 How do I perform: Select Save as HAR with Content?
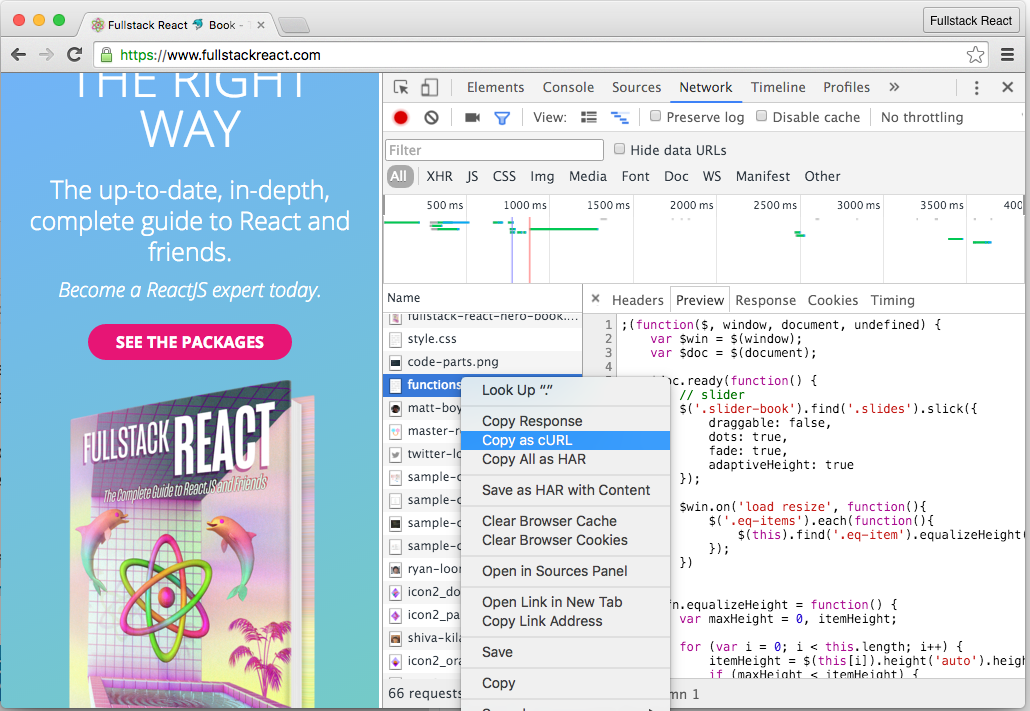click(565, 490)
